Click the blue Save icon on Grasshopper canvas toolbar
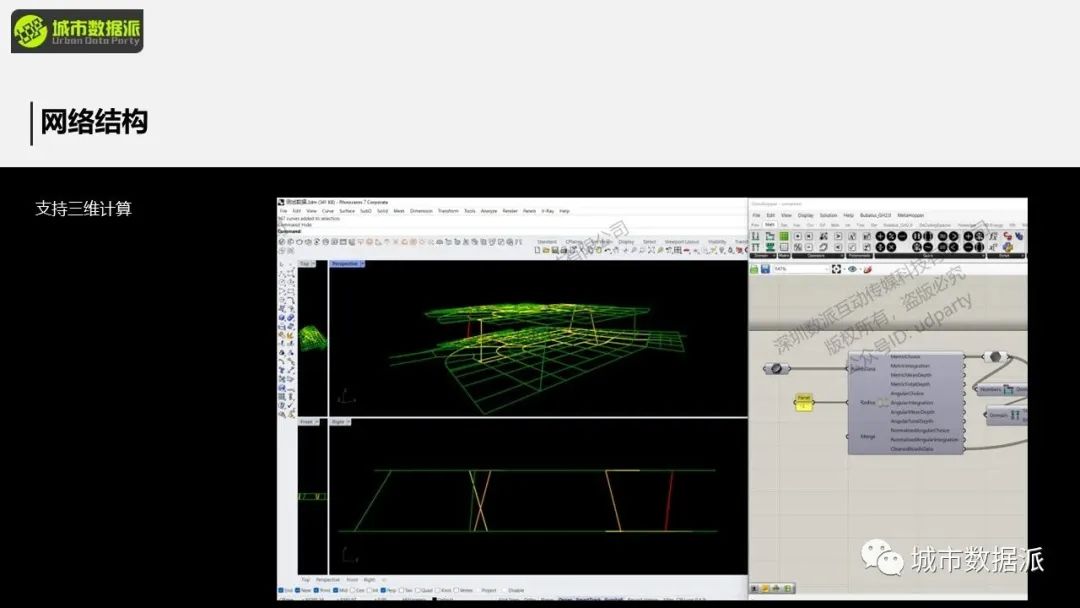Viewport: 1080px width, 608px height. pos(765,269)
